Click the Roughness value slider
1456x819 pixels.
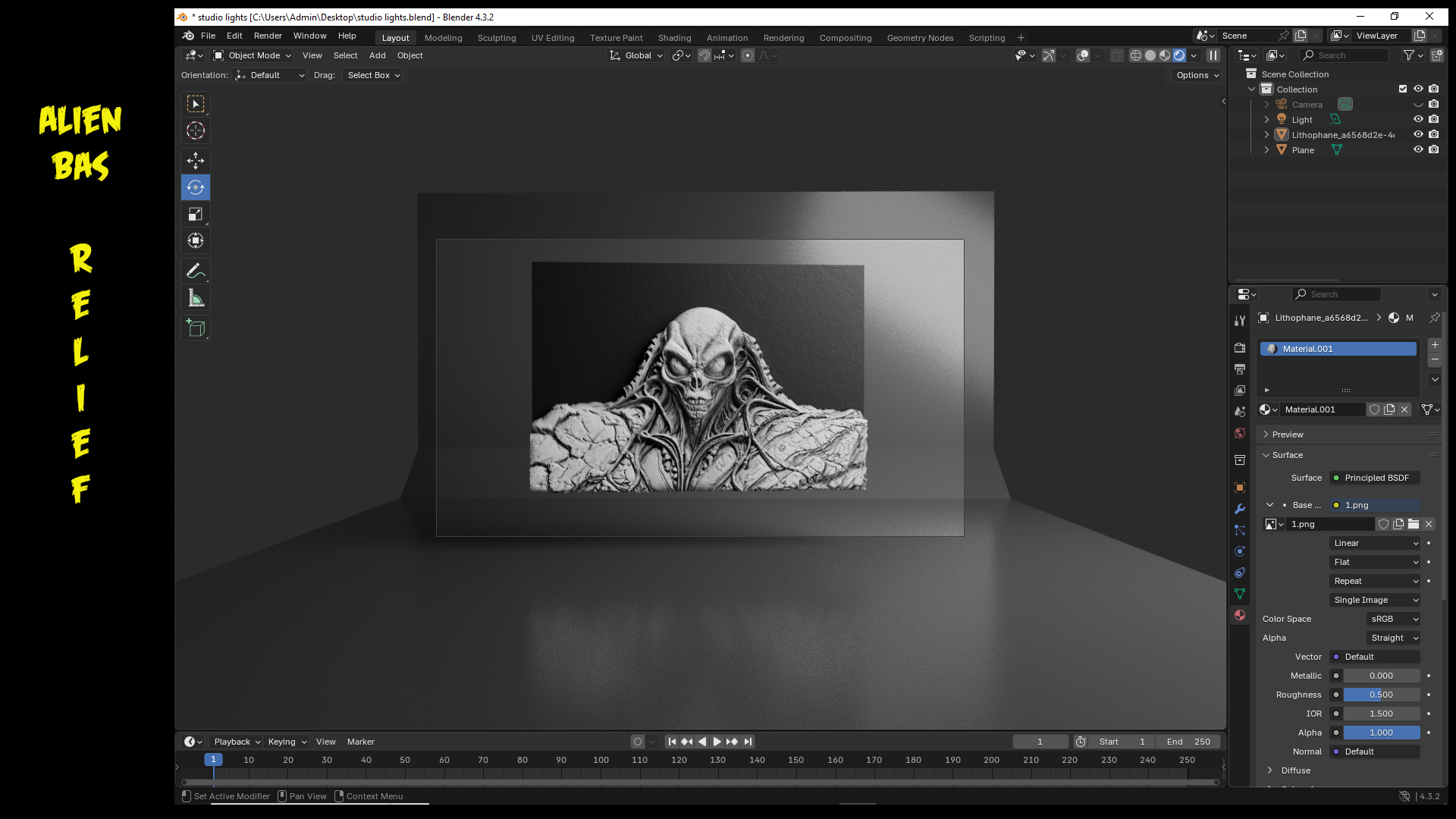(1381, 695)
